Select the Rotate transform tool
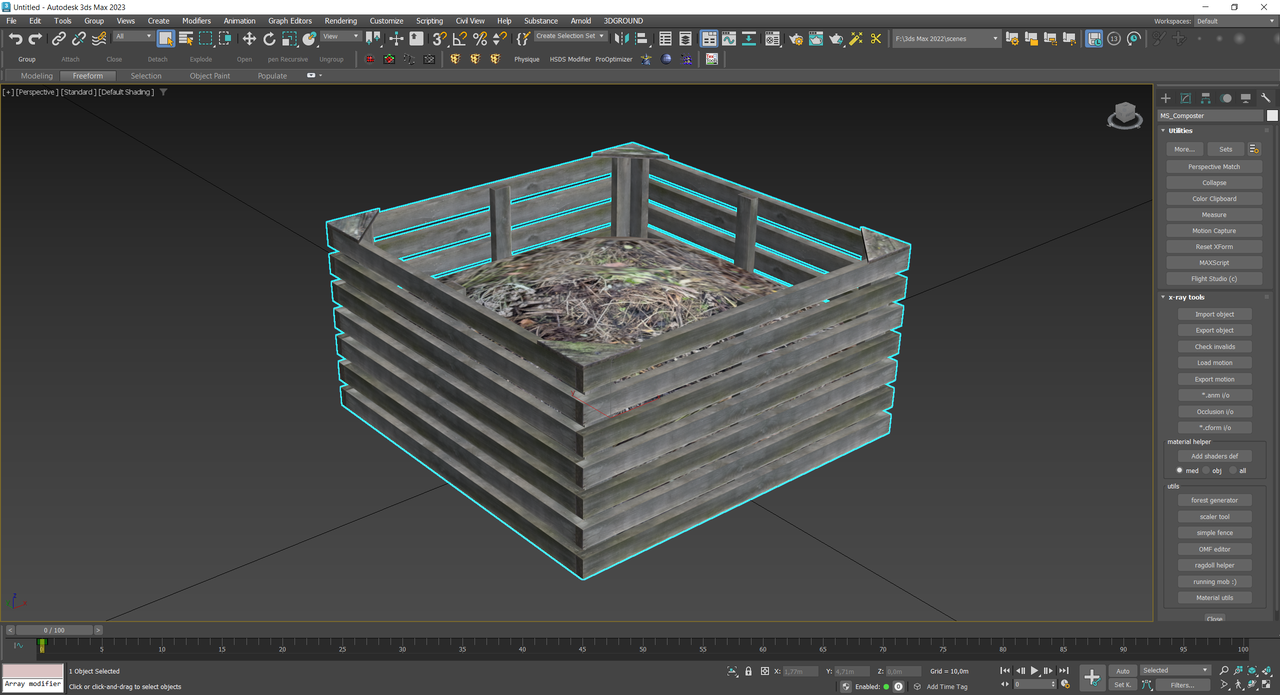Screen dimensions: 1280x695 pos(269,39)
